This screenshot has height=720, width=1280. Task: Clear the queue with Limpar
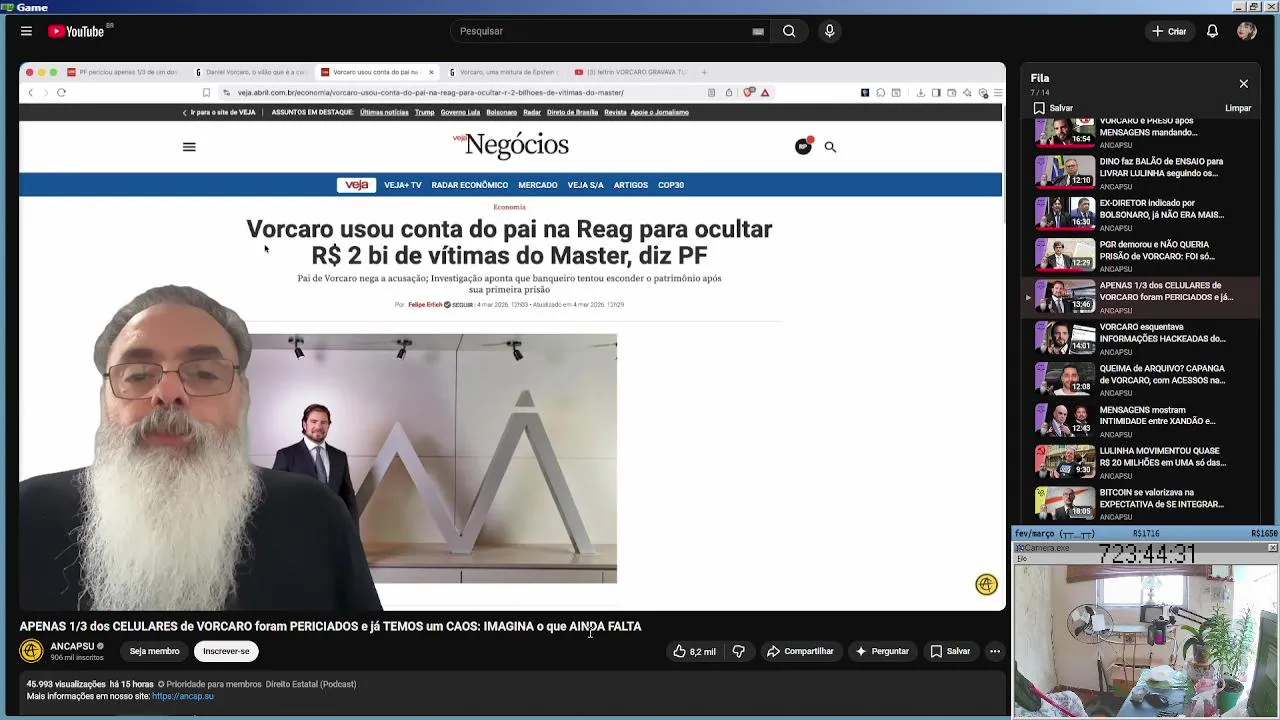(1238, 108)
